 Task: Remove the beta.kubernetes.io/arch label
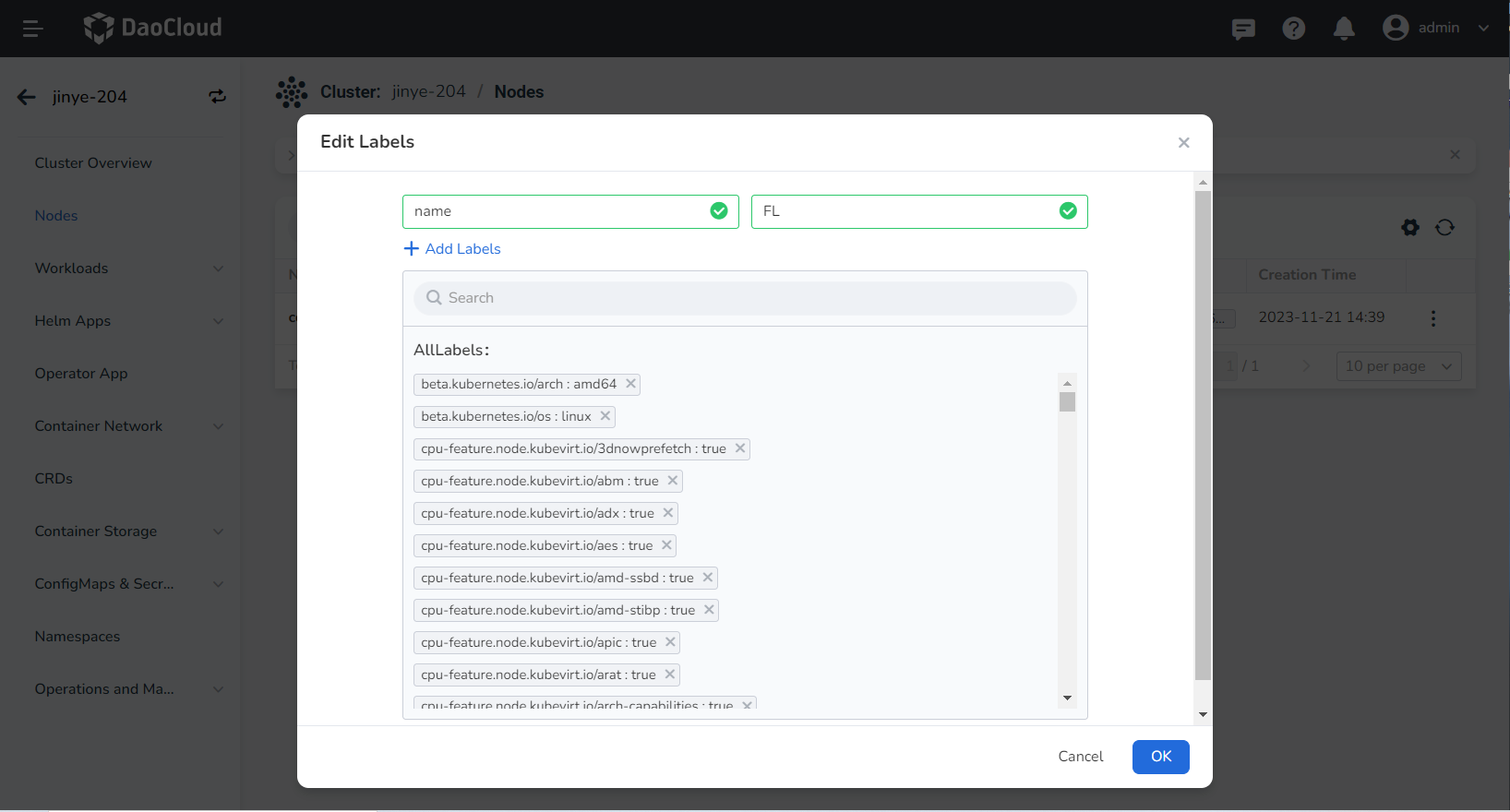(631, 384)
